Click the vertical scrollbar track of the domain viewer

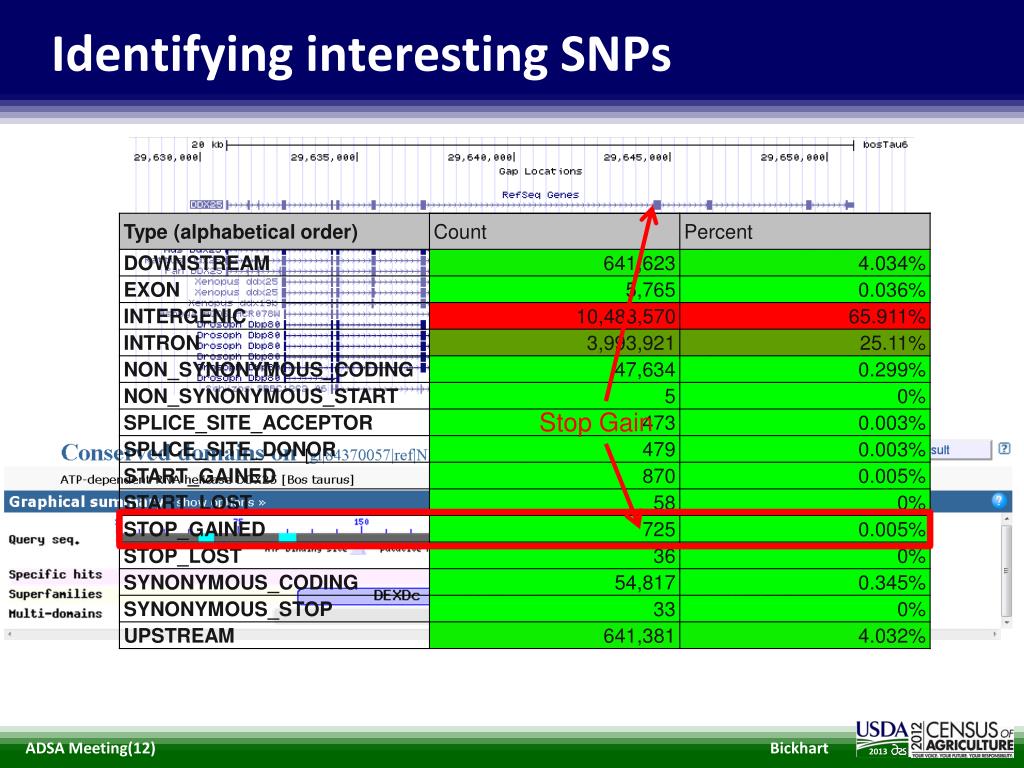pyautogui.click(x=1006, y=569)
